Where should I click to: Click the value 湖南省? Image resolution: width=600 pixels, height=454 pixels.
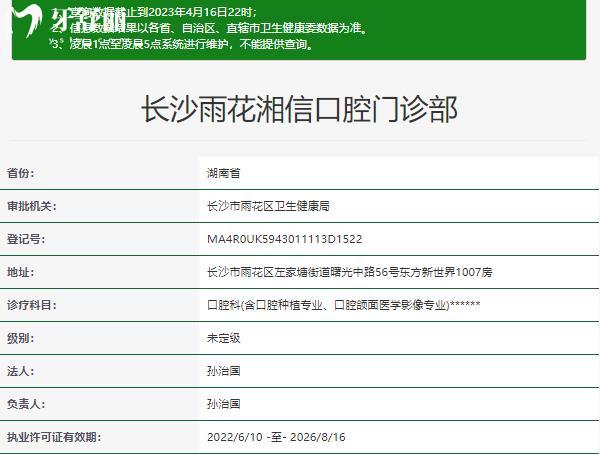[223, 173]
